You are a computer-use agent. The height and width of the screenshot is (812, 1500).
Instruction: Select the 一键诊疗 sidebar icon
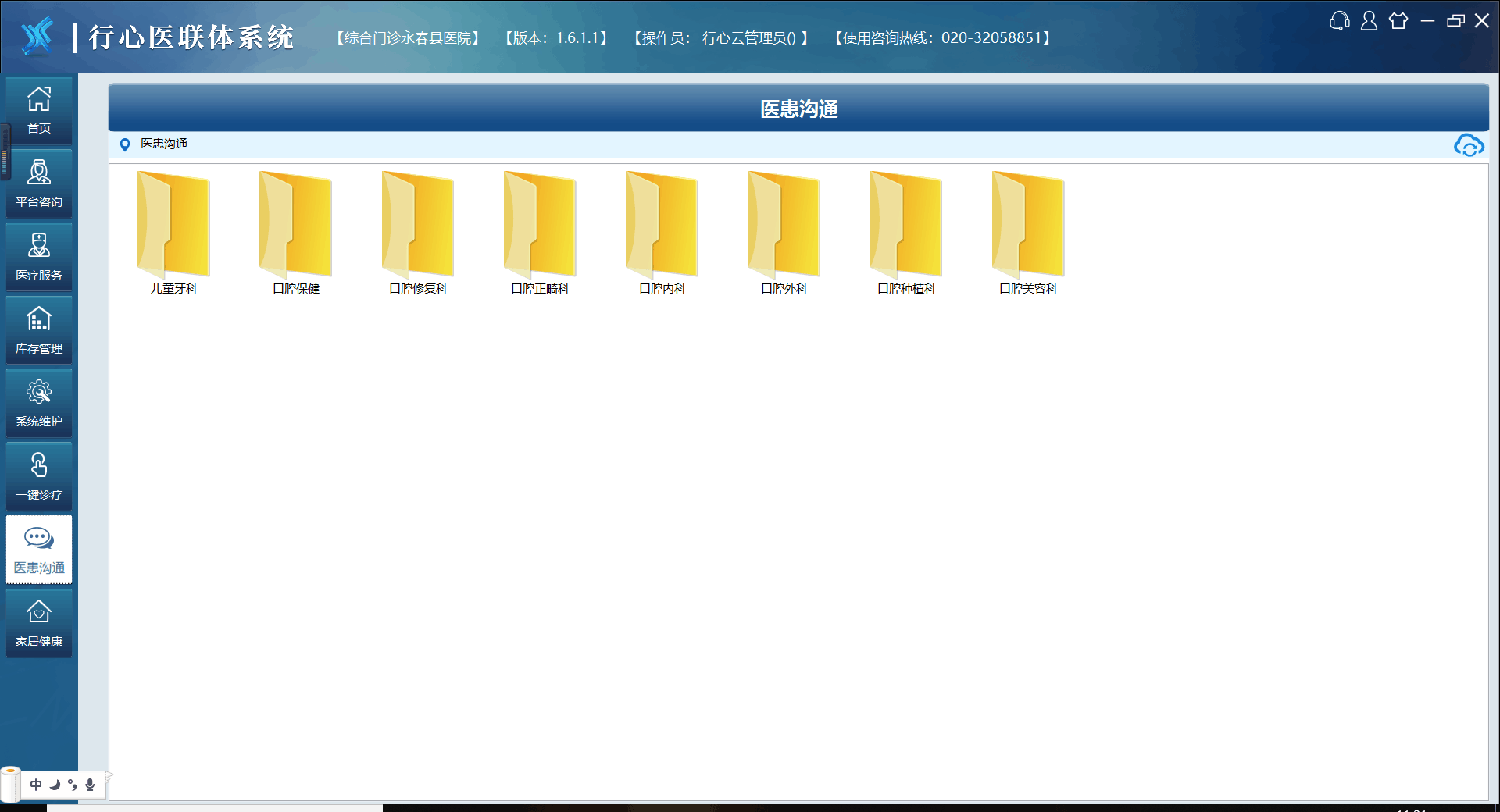(x=39, y=476)
